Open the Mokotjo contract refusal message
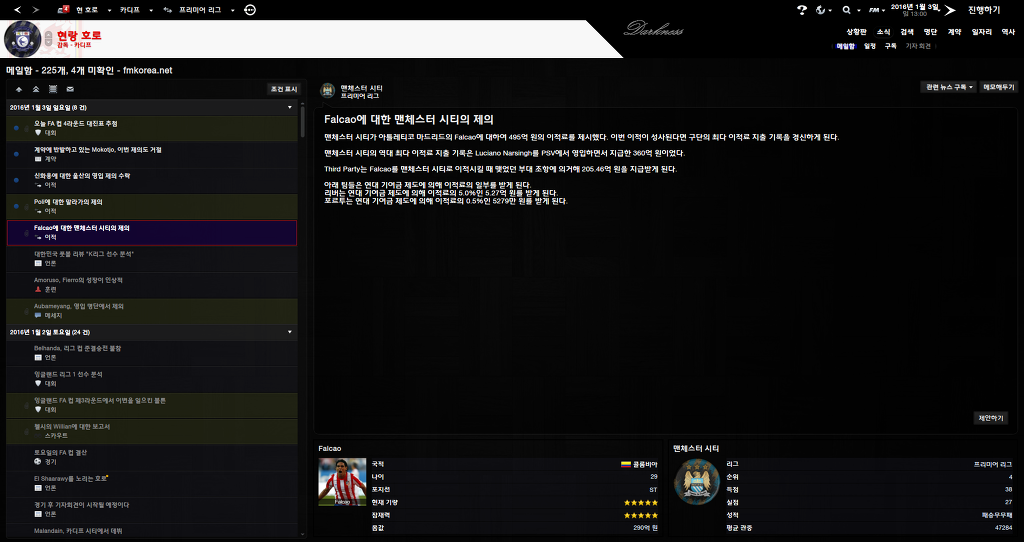1024x542 pixels. click(x=152, y=154)
